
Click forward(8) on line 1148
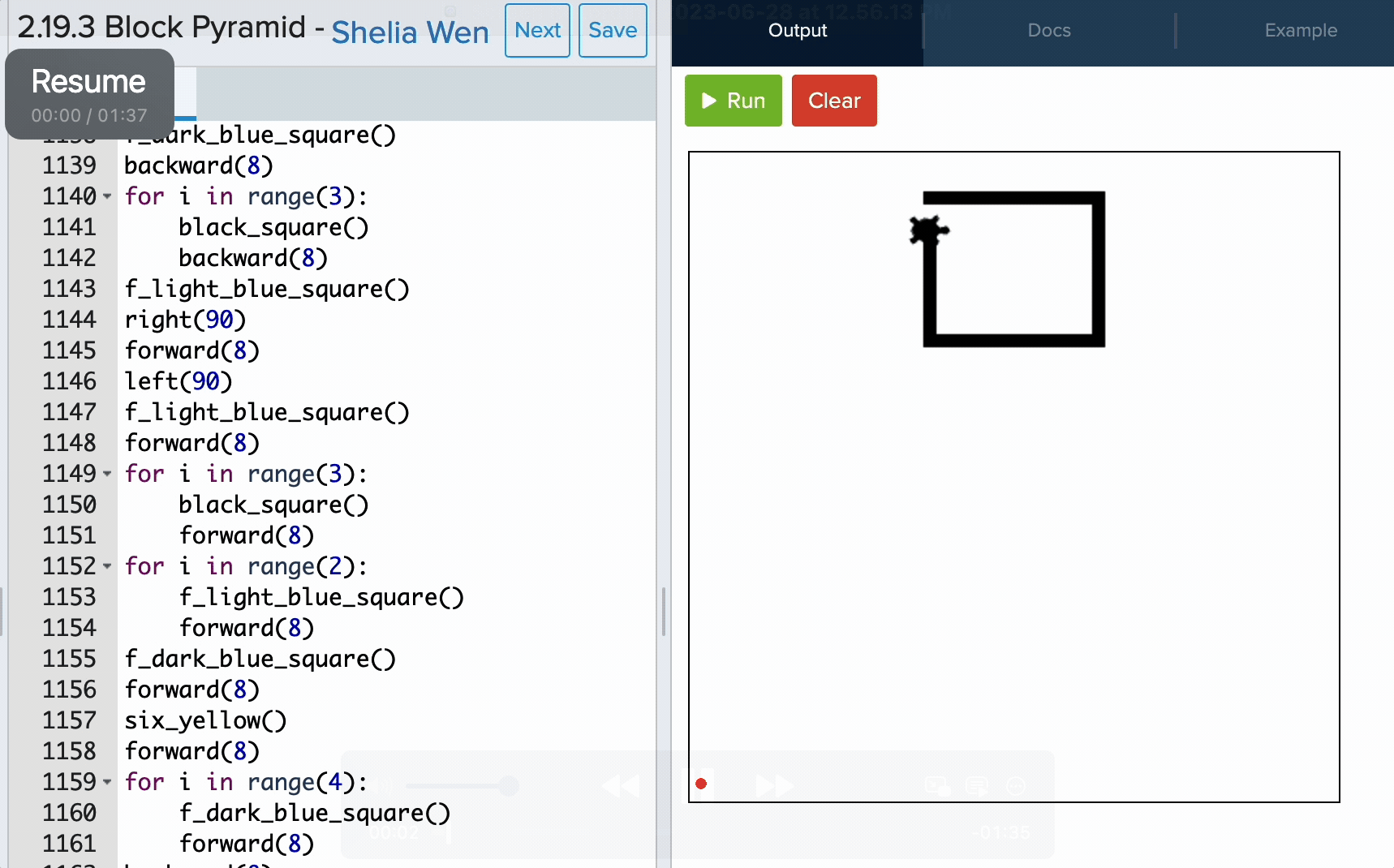point(192,443)
